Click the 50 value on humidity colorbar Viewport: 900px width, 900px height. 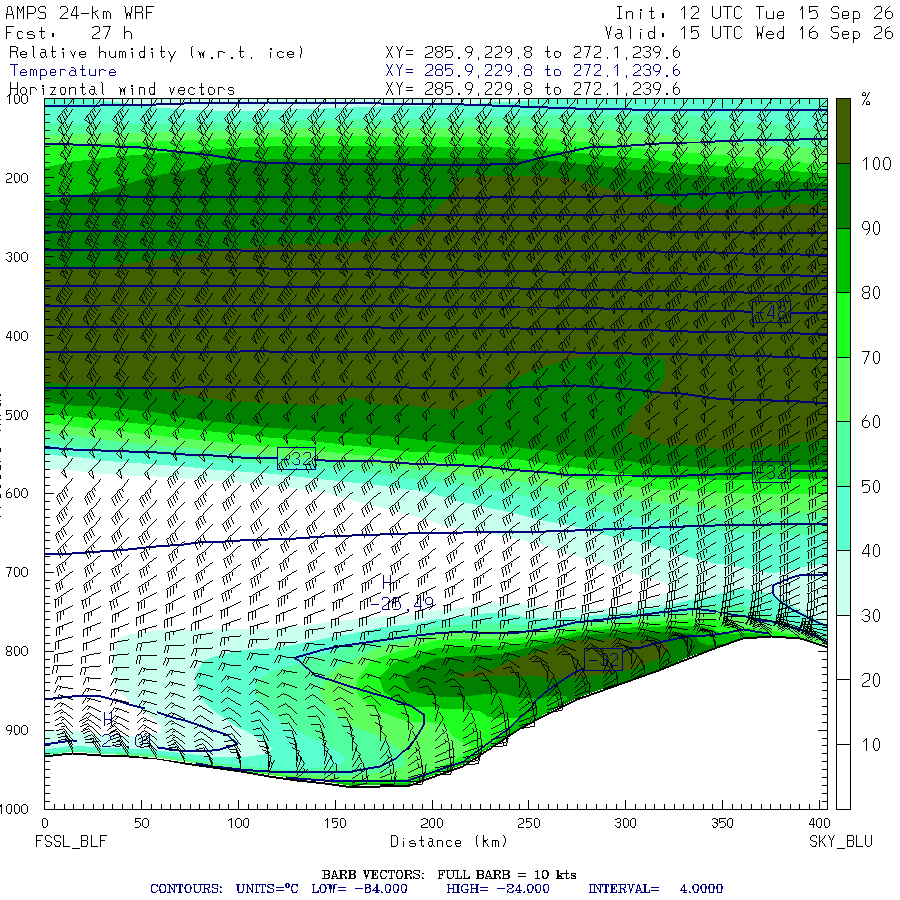coord(871,487)
